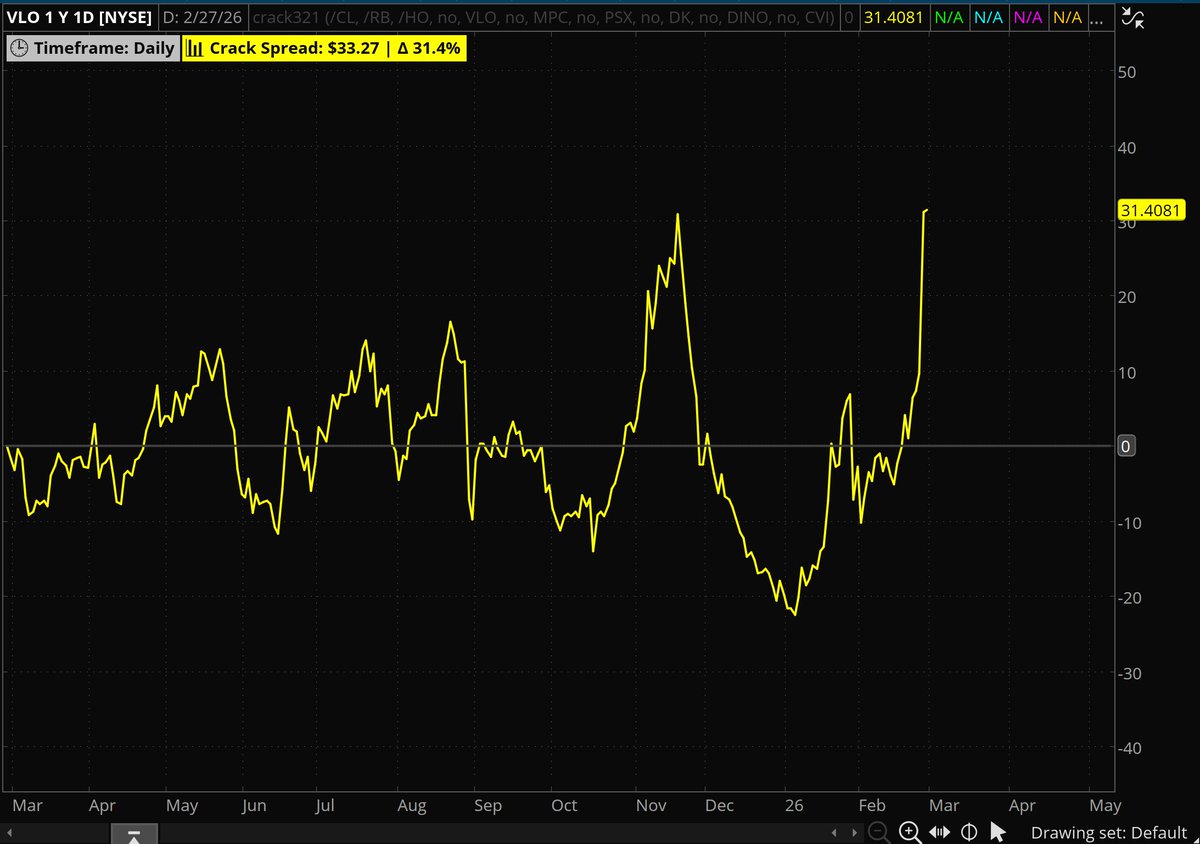Click the Jun label on time axis

pyautogui.click(x=254, y=805)
